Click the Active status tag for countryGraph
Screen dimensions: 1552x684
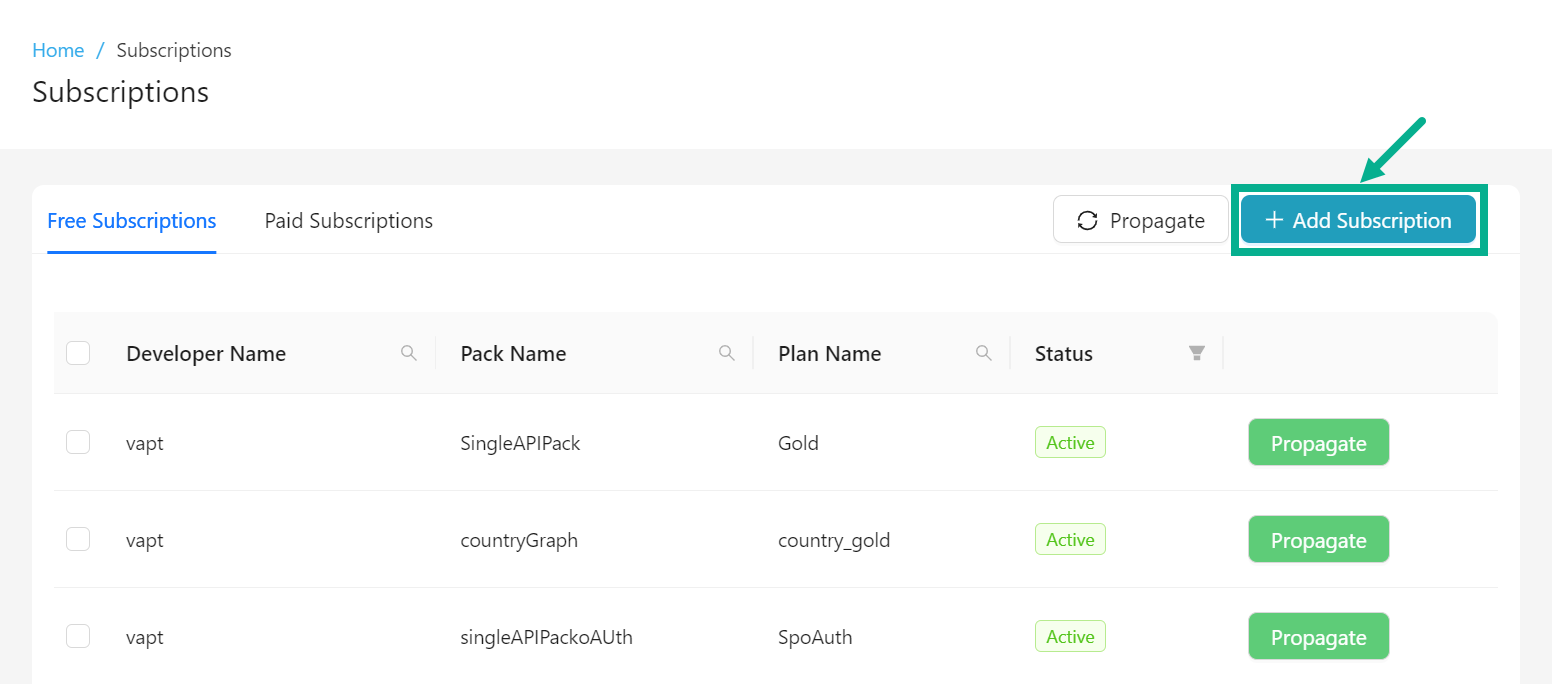coord(1070,539)
